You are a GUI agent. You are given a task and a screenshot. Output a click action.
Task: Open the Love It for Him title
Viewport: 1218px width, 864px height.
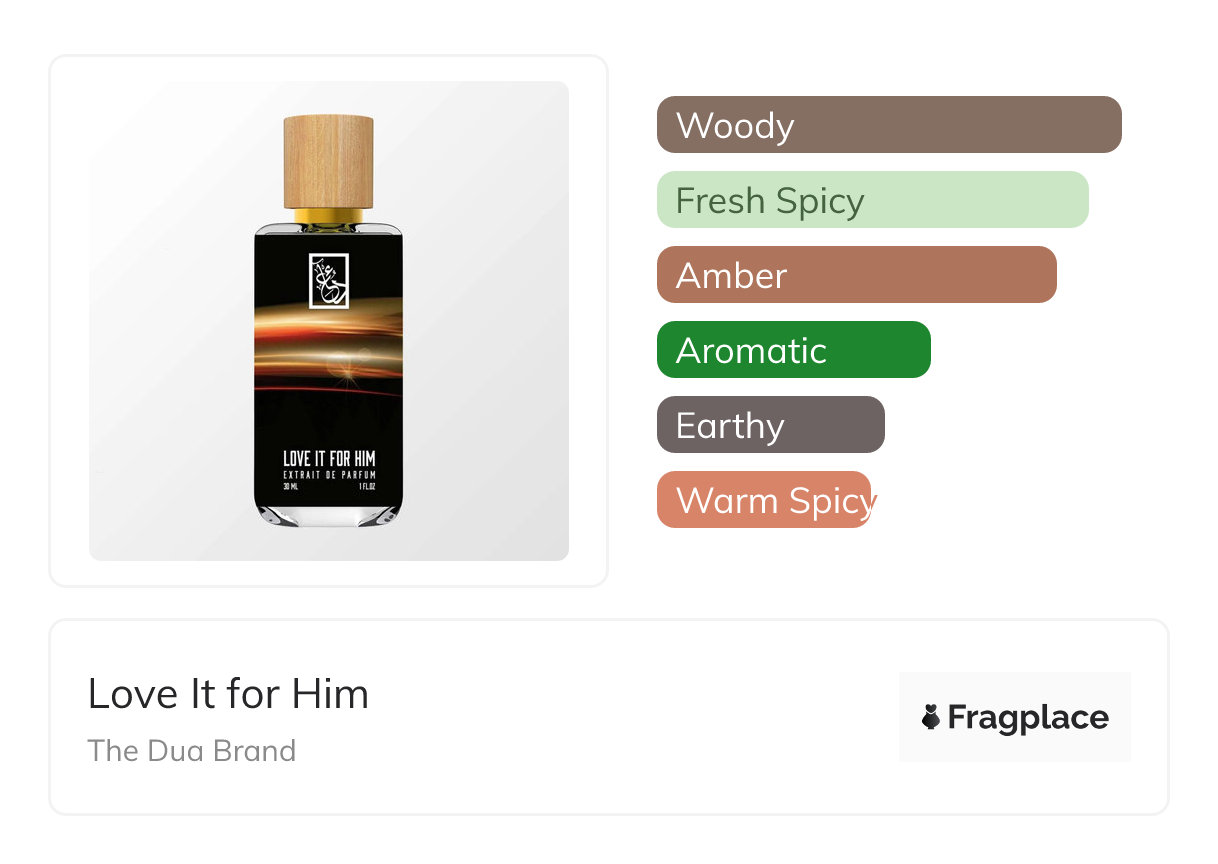tap(228, 694)
